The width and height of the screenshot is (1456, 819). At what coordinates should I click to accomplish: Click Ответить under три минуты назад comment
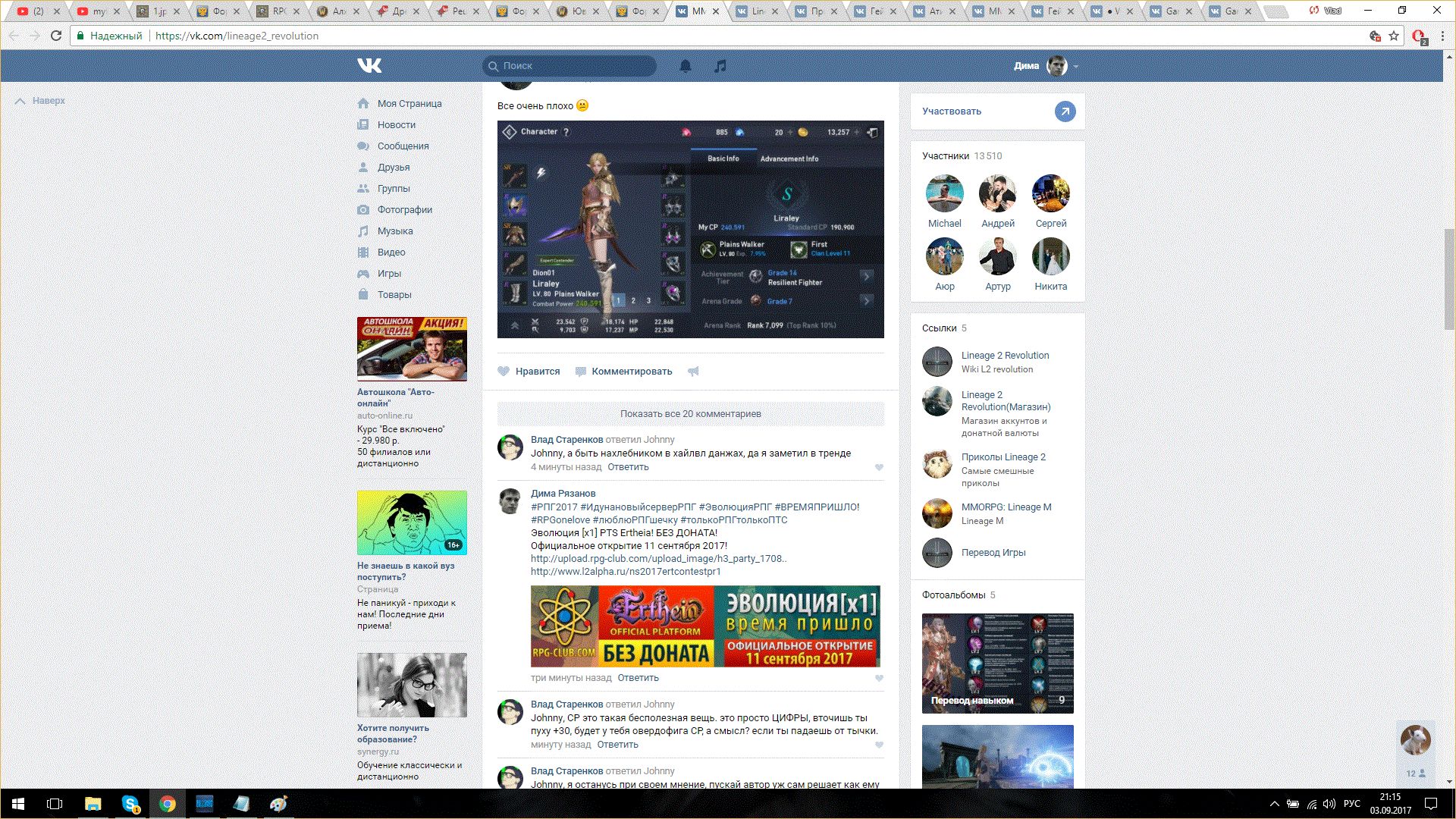pos(638,678)
